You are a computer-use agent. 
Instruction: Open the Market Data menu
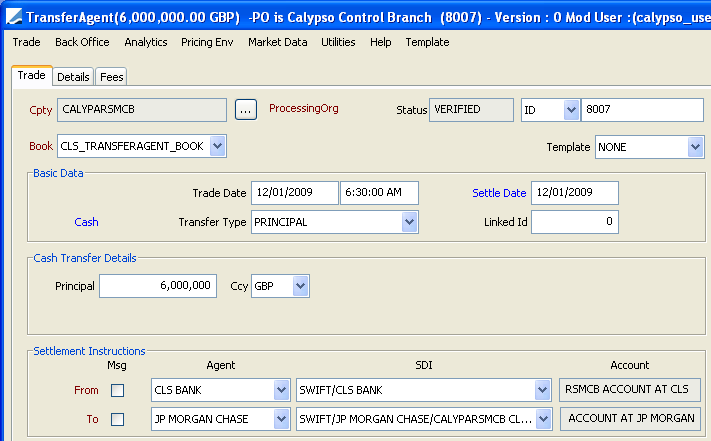[x=278, y=42]
